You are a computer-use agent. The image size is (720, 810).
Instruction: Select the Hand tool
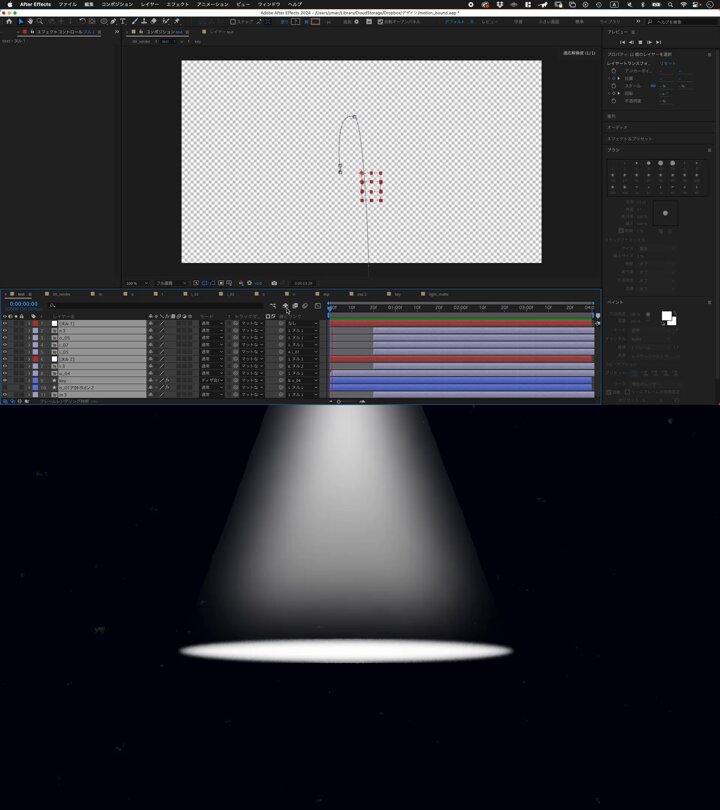30,21
